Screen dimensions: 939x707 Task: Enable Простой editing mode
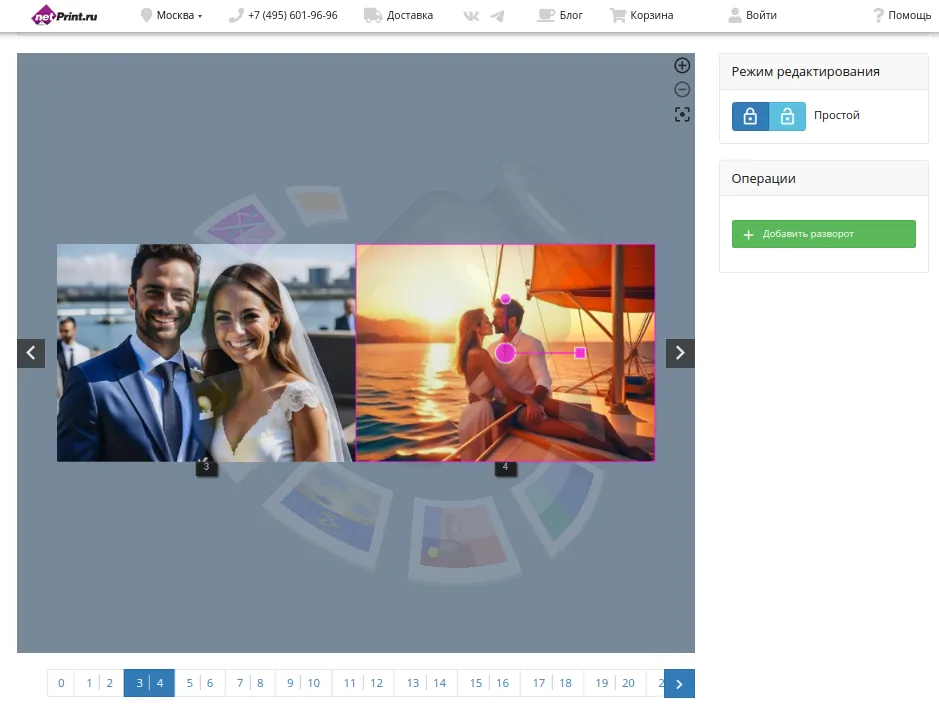(836, 115)
